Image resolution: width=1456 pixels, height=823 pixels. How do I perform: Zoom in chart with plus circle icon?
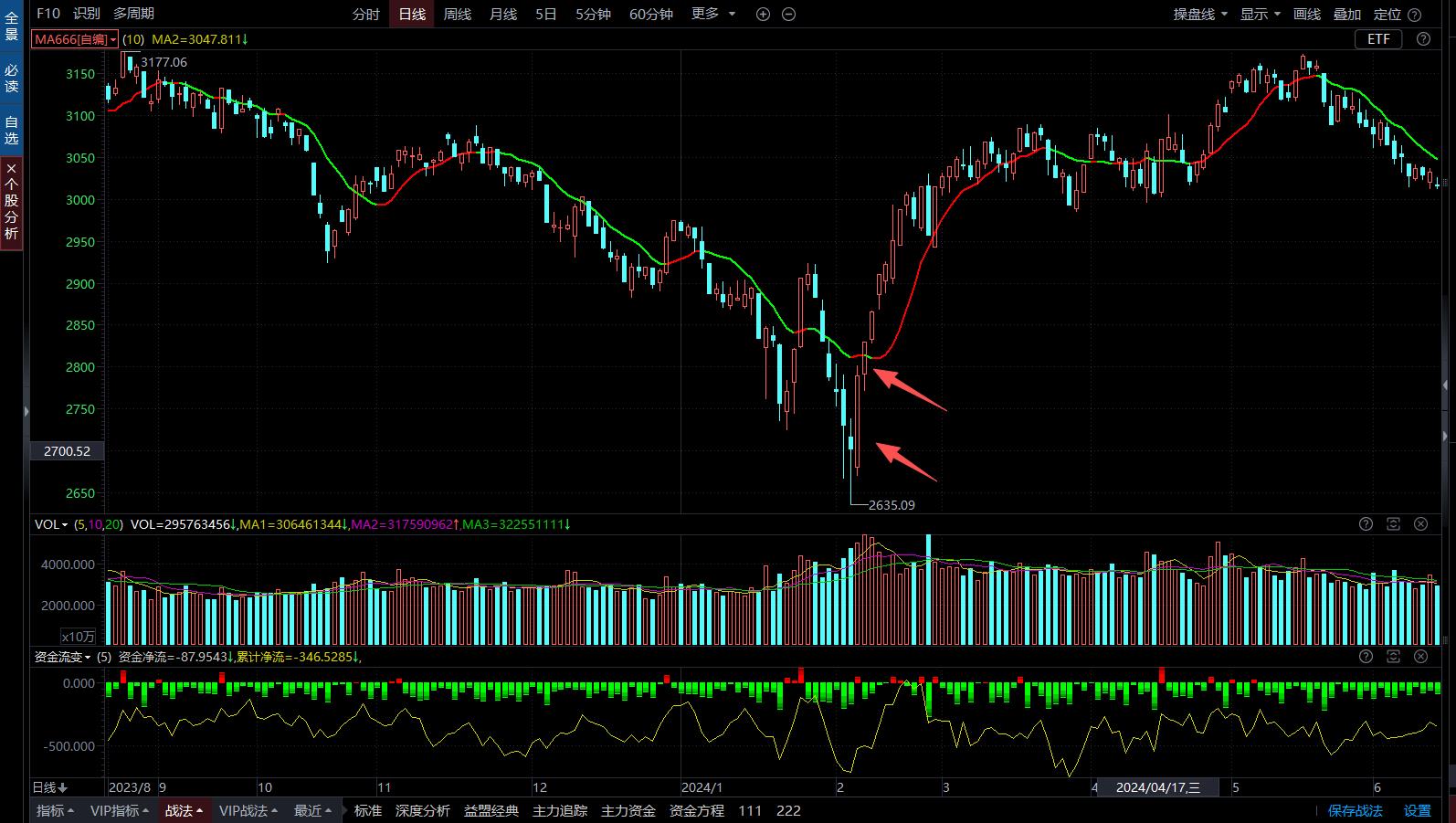coord(764,14)
